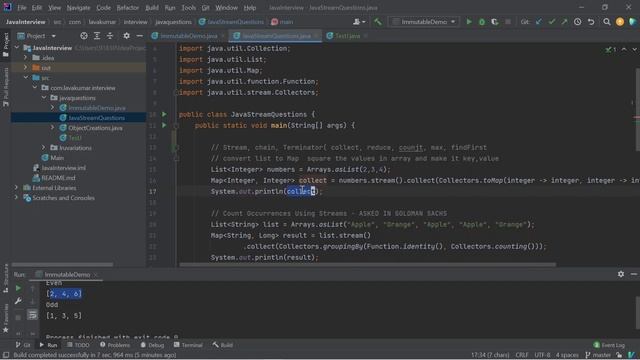The width and height of the screenshot is (640, 360).
Task: Select README.md in project tree
Action: pos(58,178)
